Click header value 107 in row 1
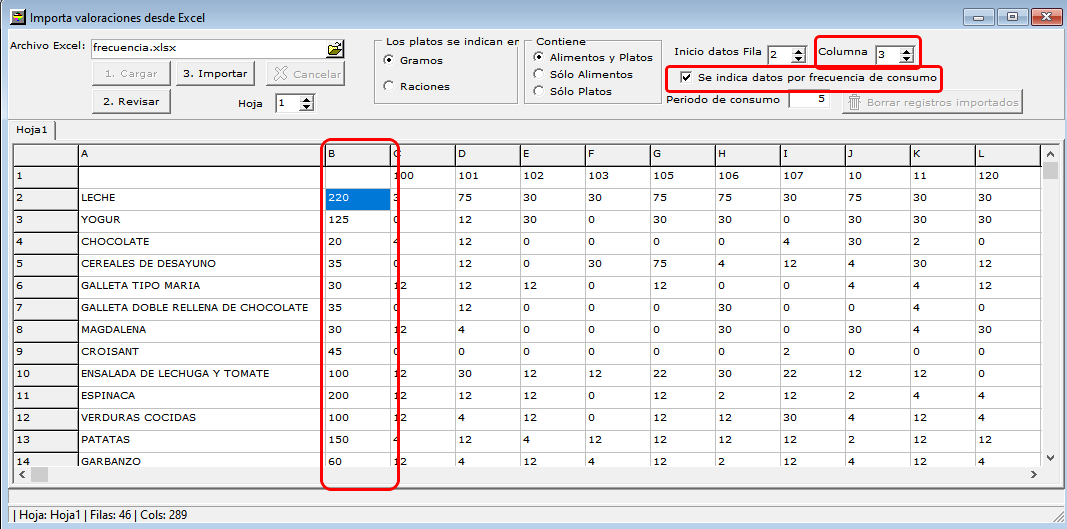The width and height of the screenshot is (1067, 529). 812,176
